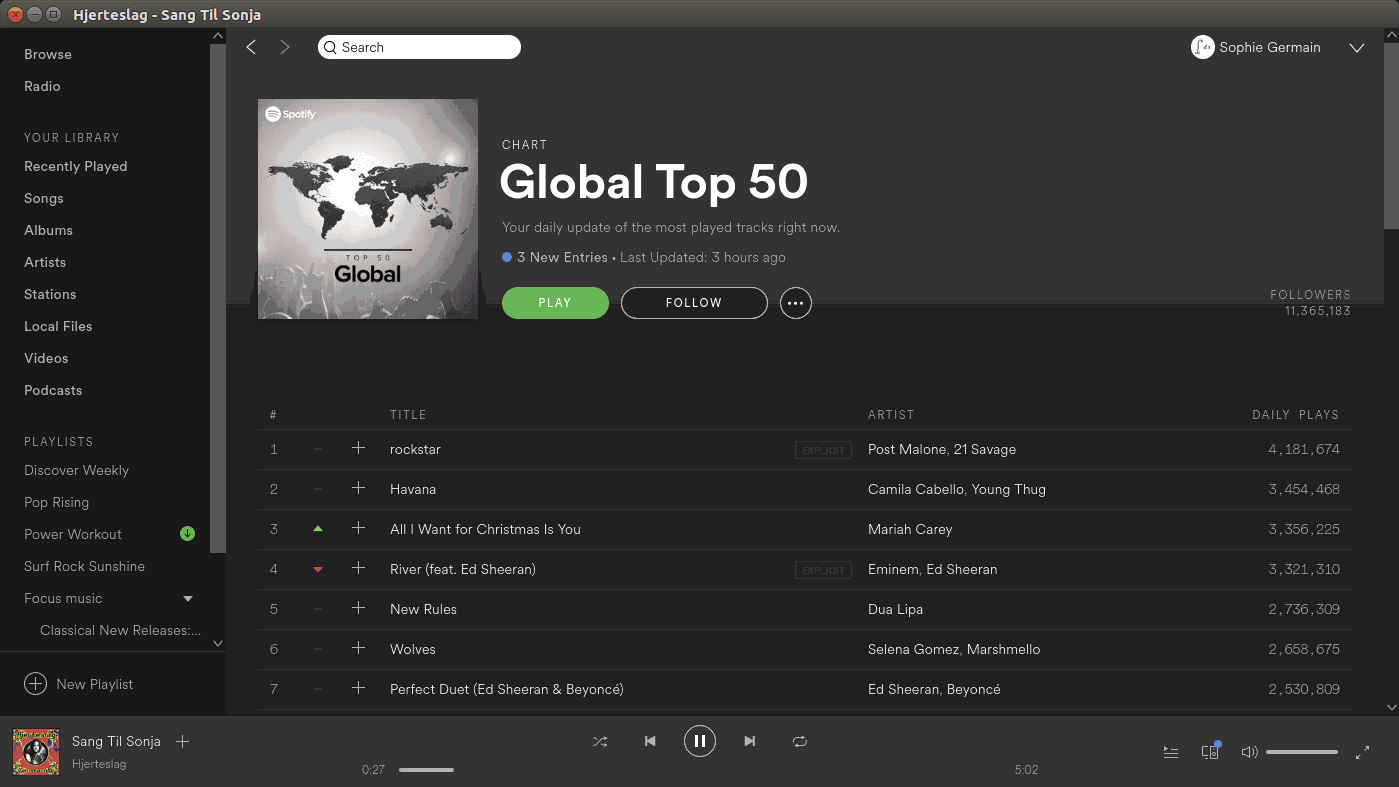
Task: Click the FOLLOW button
Action: click(694, 303)
